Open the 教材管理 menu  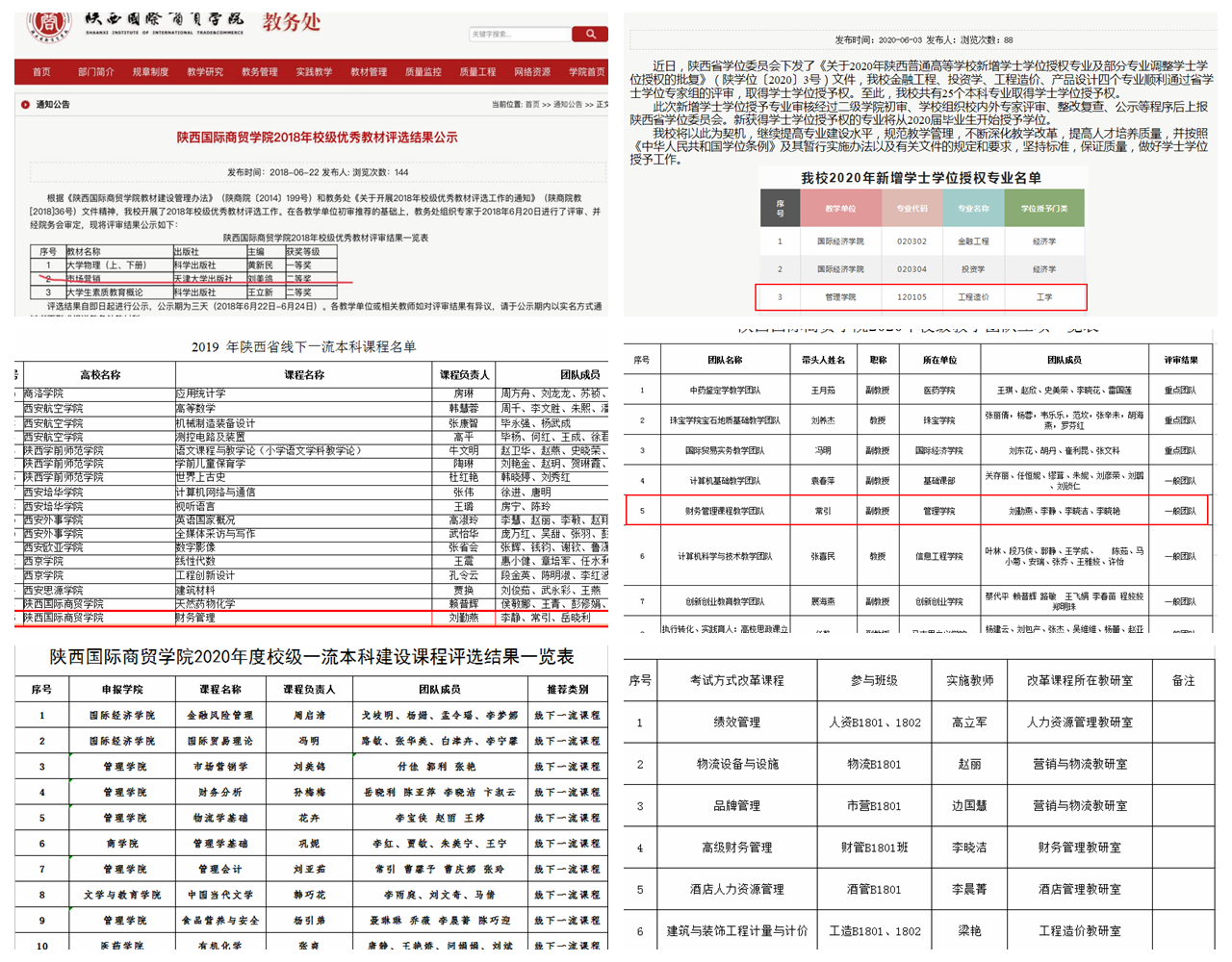[x=369, y=72]
